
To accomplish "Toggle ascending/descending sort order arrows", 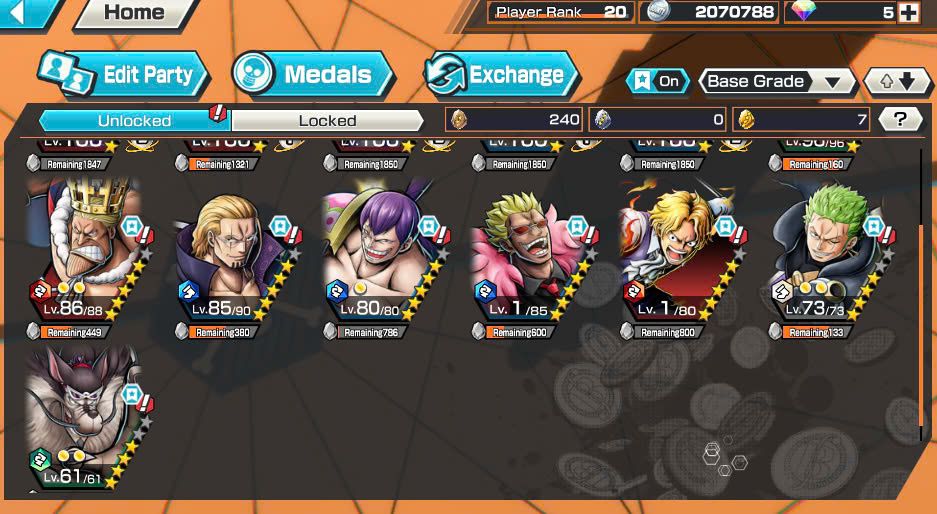I will pos(898,81).
